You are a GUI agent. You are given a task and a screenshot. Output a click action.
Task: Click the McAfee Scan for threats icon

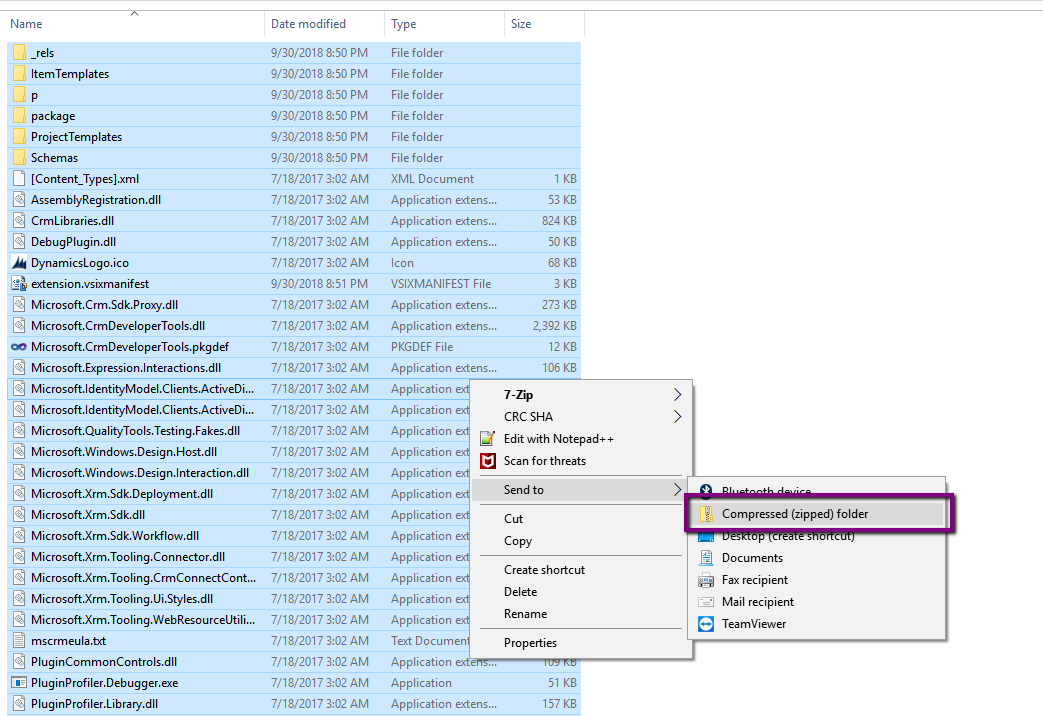click(488, 461)
